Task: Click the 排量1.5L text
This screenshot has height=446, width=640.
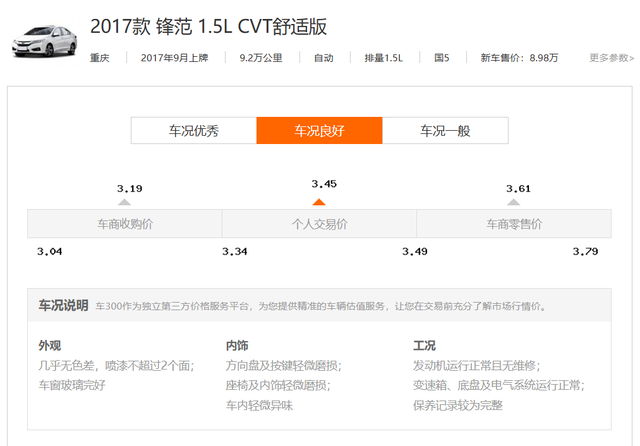Action: click(383, 58)
